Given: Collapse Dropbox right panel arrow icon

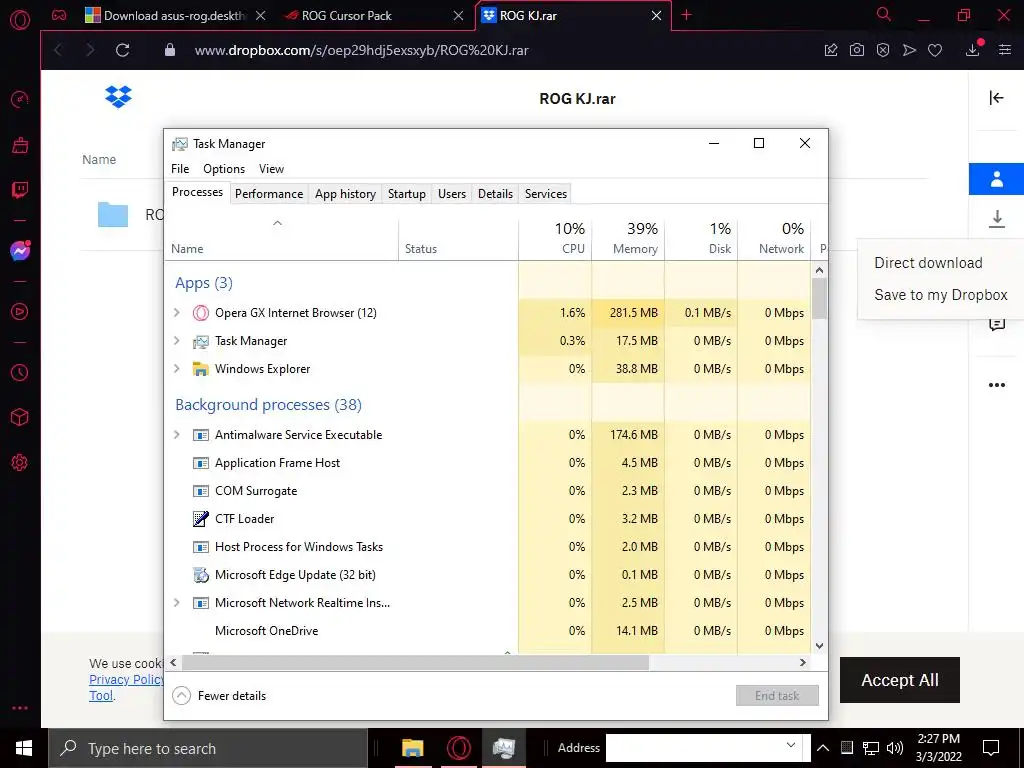Looking at the screenshot, I should pyautogui.click(x=996, y=98).
